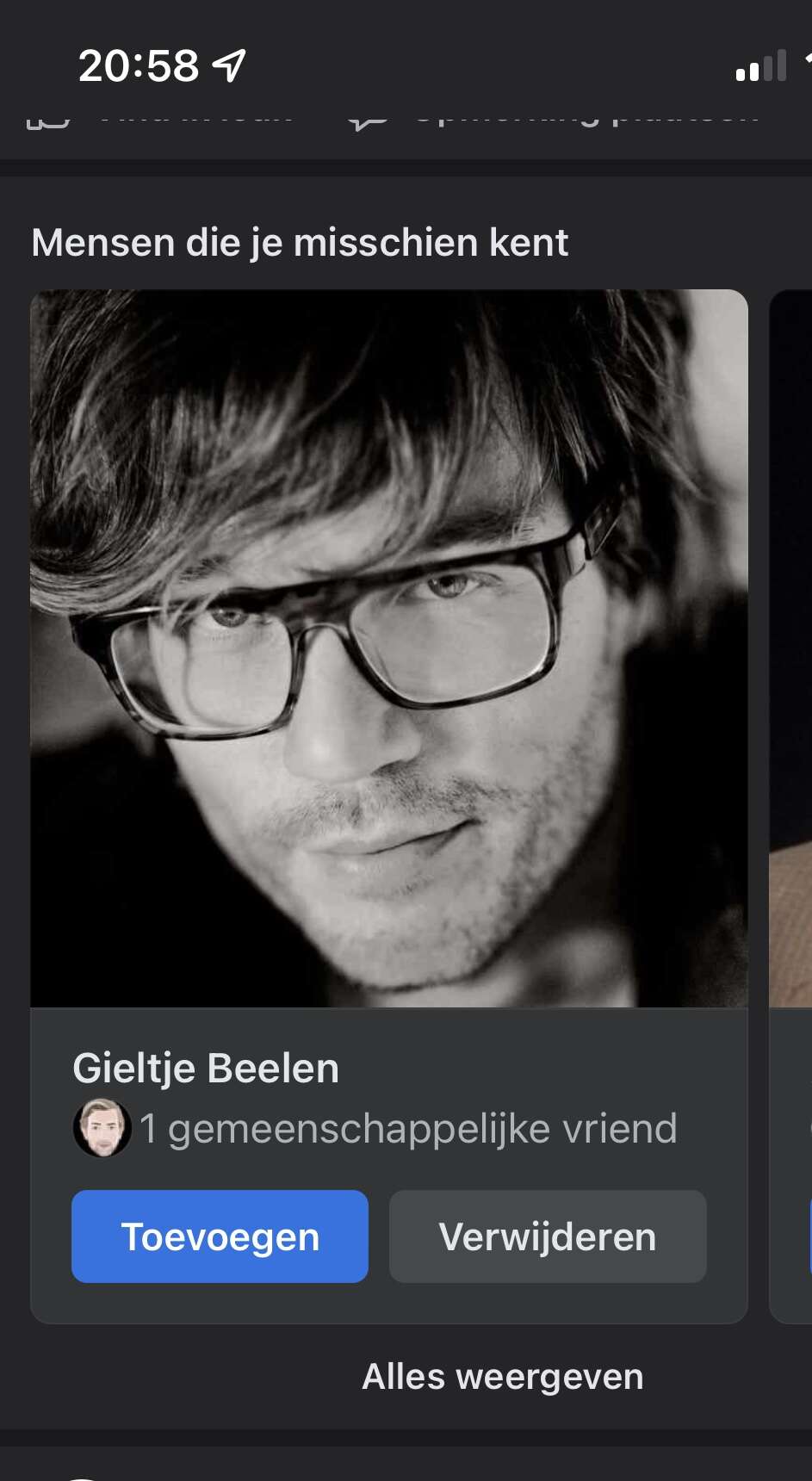Add Gieltje Beelen with Toevoegen button

click(220, 1236)
